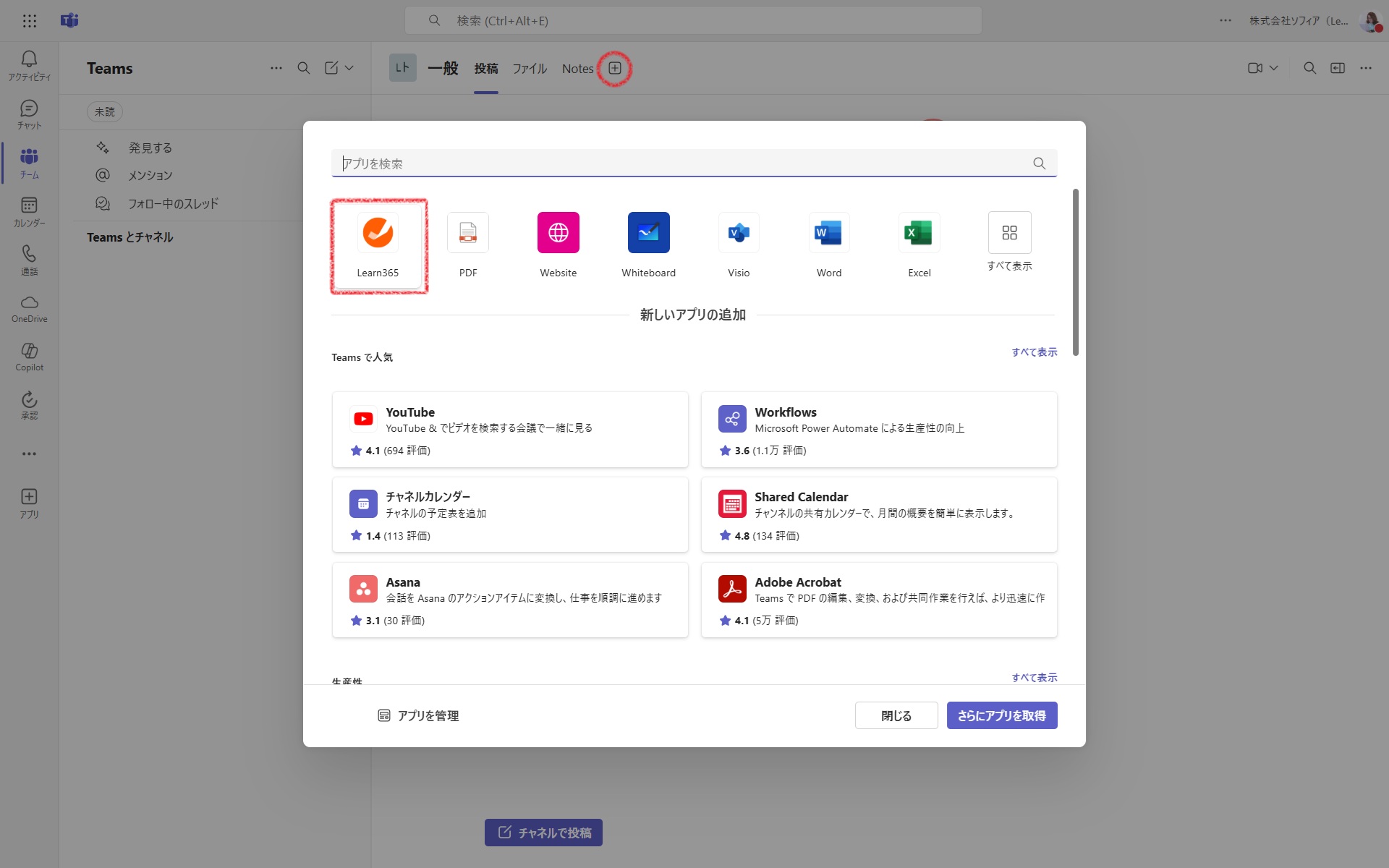Open Teams panel ellipsis menu

coord(276,68)
